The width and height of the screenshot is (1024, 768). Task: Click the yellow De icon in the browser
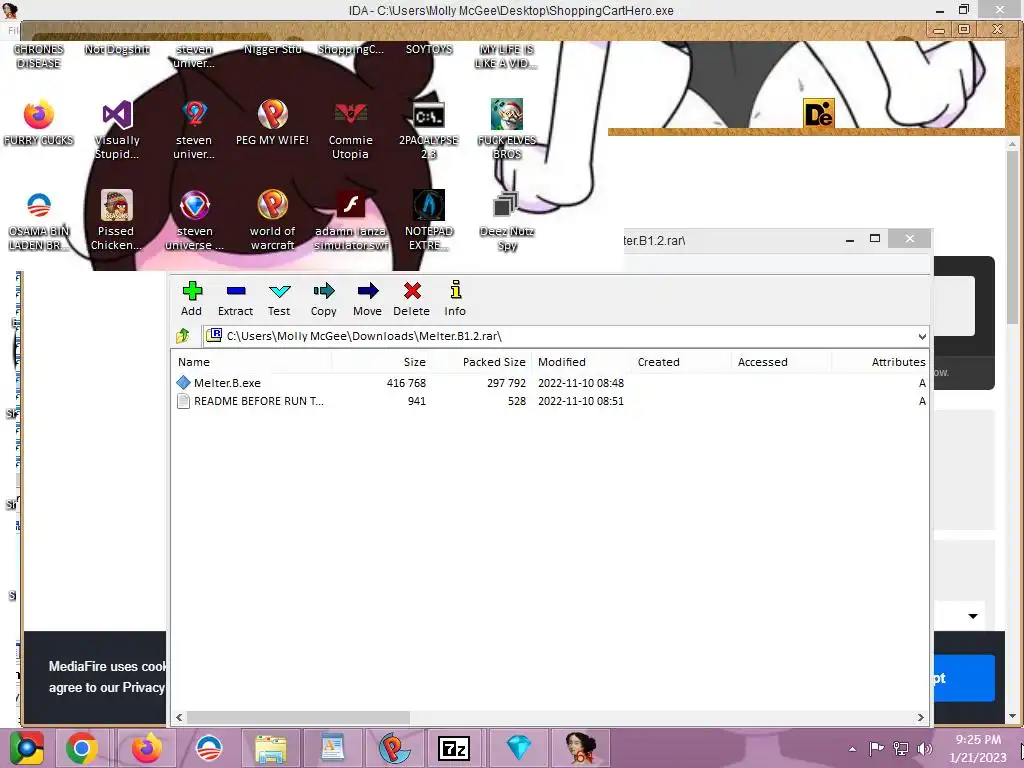pos(818,114)
